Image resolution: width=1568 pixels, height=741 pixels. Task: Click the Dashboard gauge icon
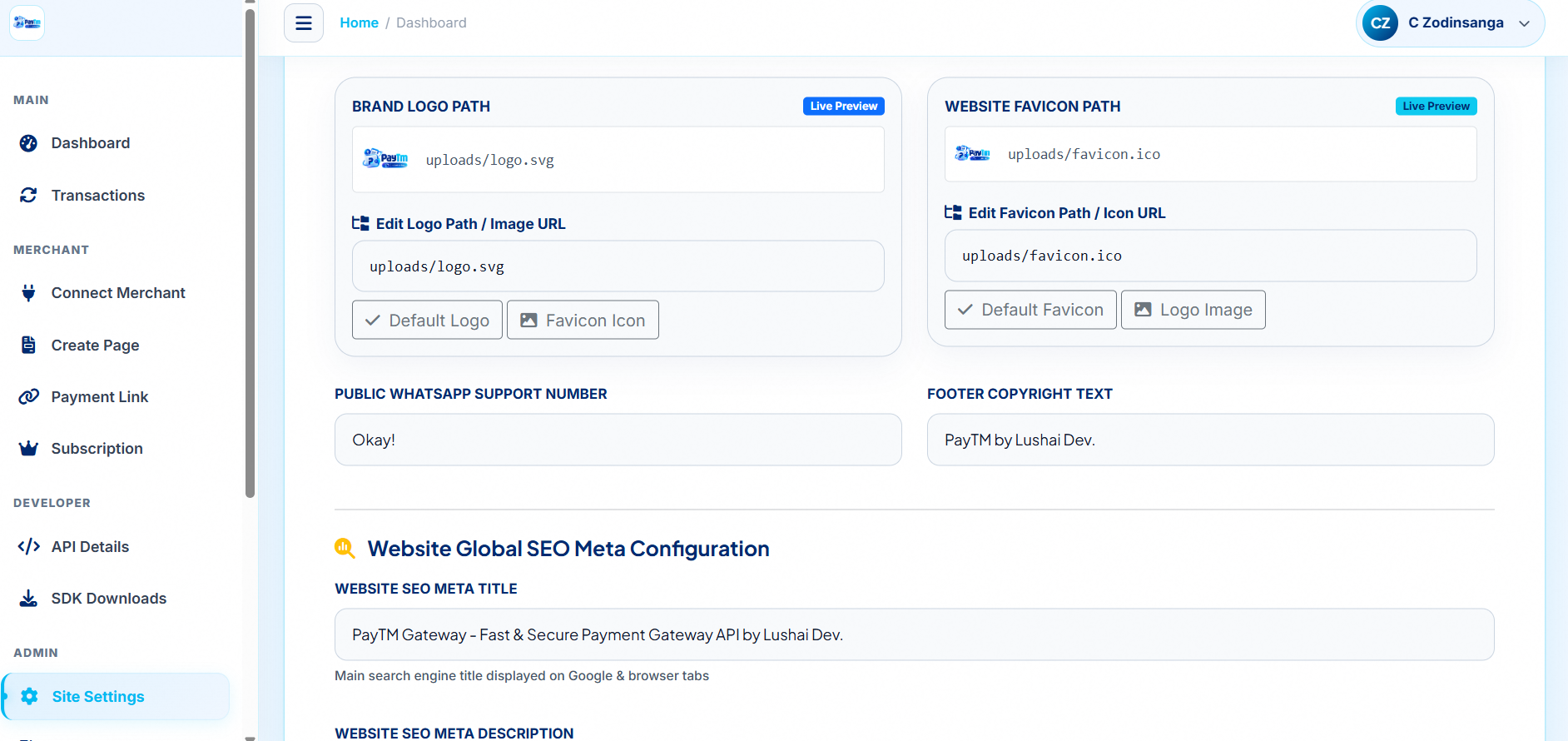(28, 143)
